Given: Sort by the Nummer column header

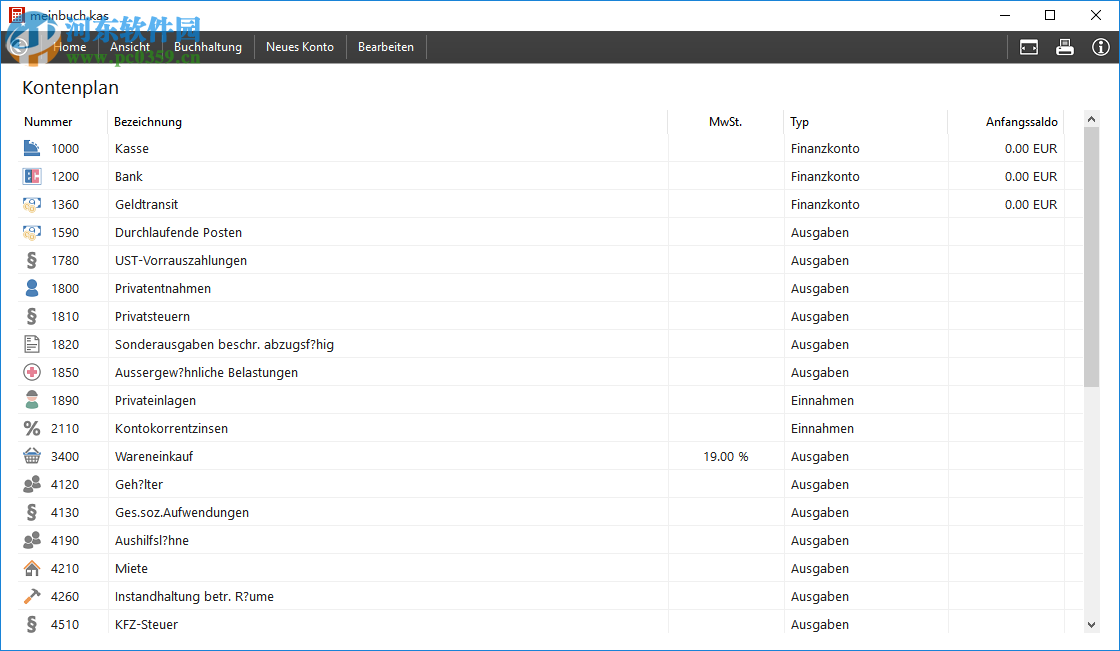Looking at the screenshot, I should point(48,121).
